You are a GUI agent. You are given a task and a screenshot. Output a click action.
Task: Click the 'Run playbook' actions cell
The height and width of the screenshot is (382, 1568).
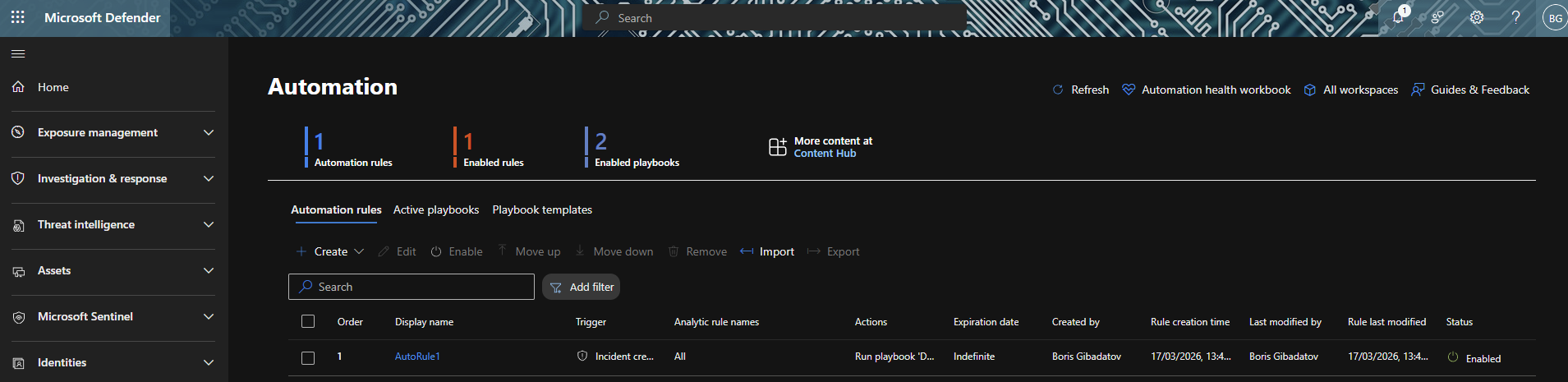(894, 357)
